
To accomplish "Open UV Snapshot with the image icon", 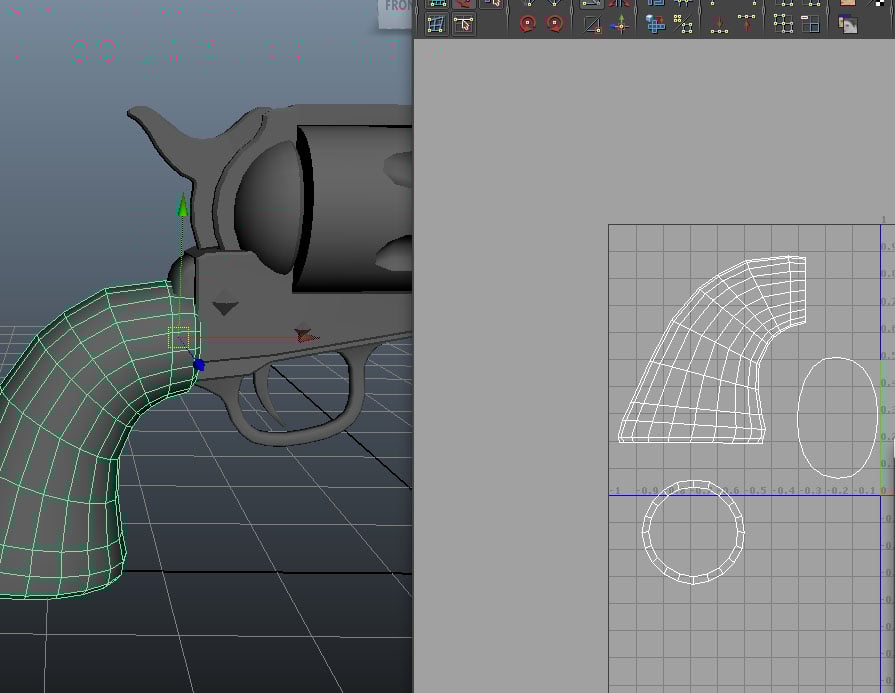I will (850, 27).
